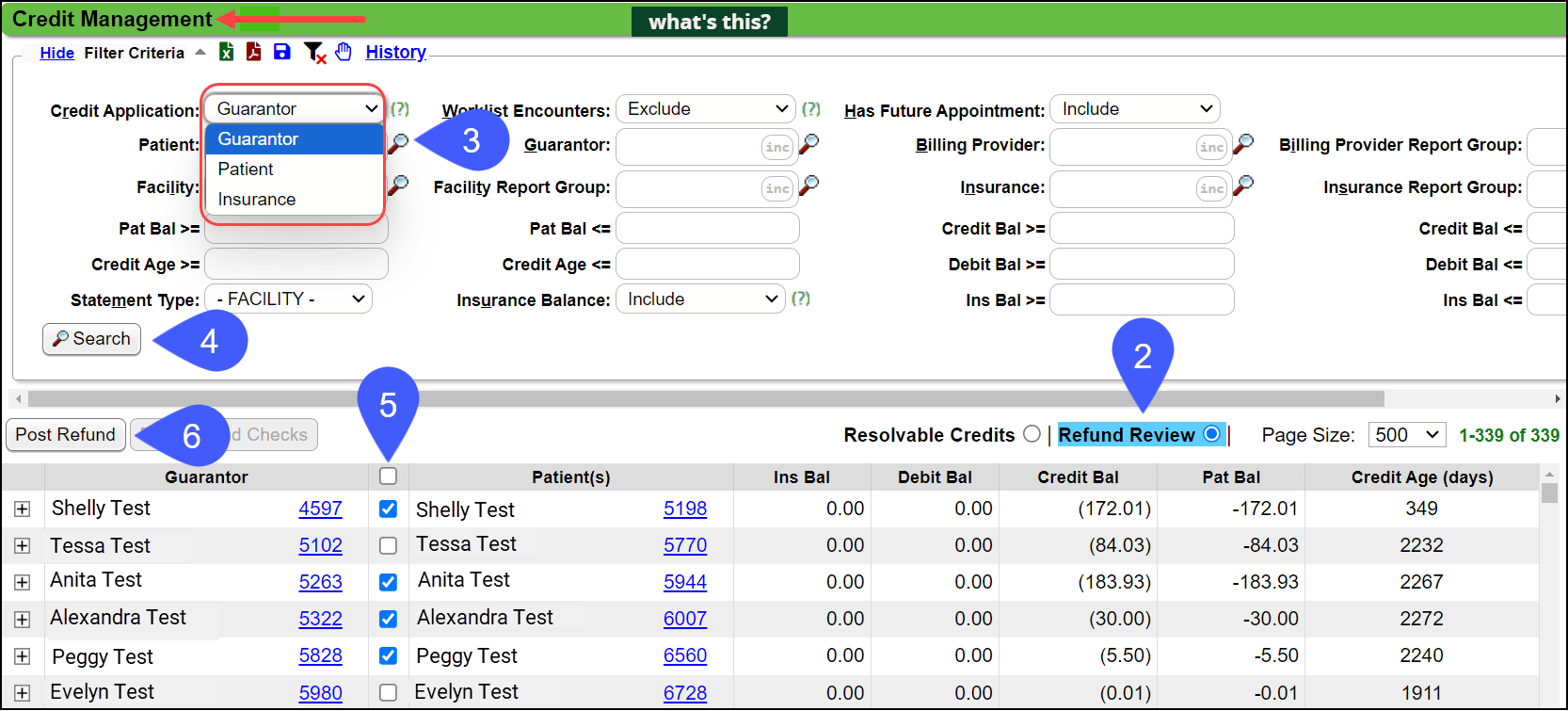
Task: Open the History link
Action: 395,52
